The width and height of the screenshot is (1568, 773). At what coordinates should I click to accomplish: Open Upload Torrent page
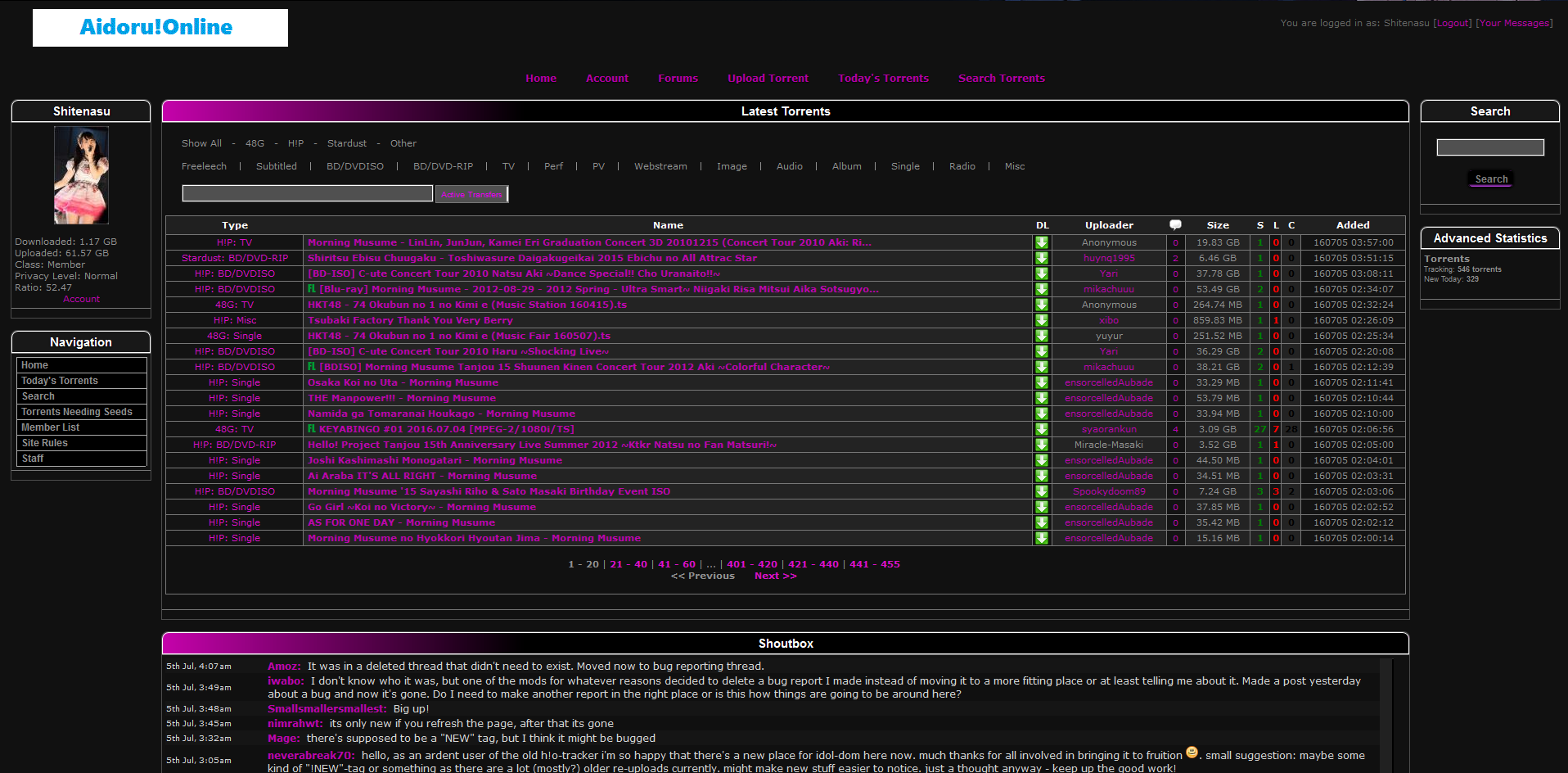768,79
